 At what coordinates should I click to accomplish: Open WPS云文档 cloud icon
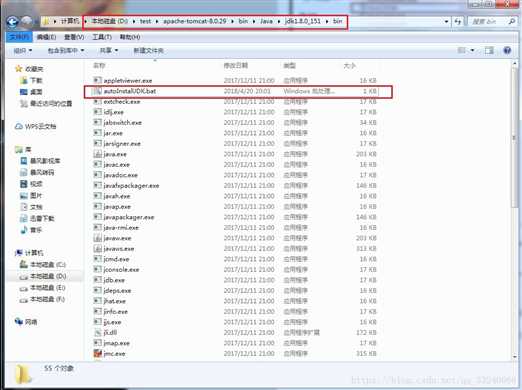click(19, 126)
